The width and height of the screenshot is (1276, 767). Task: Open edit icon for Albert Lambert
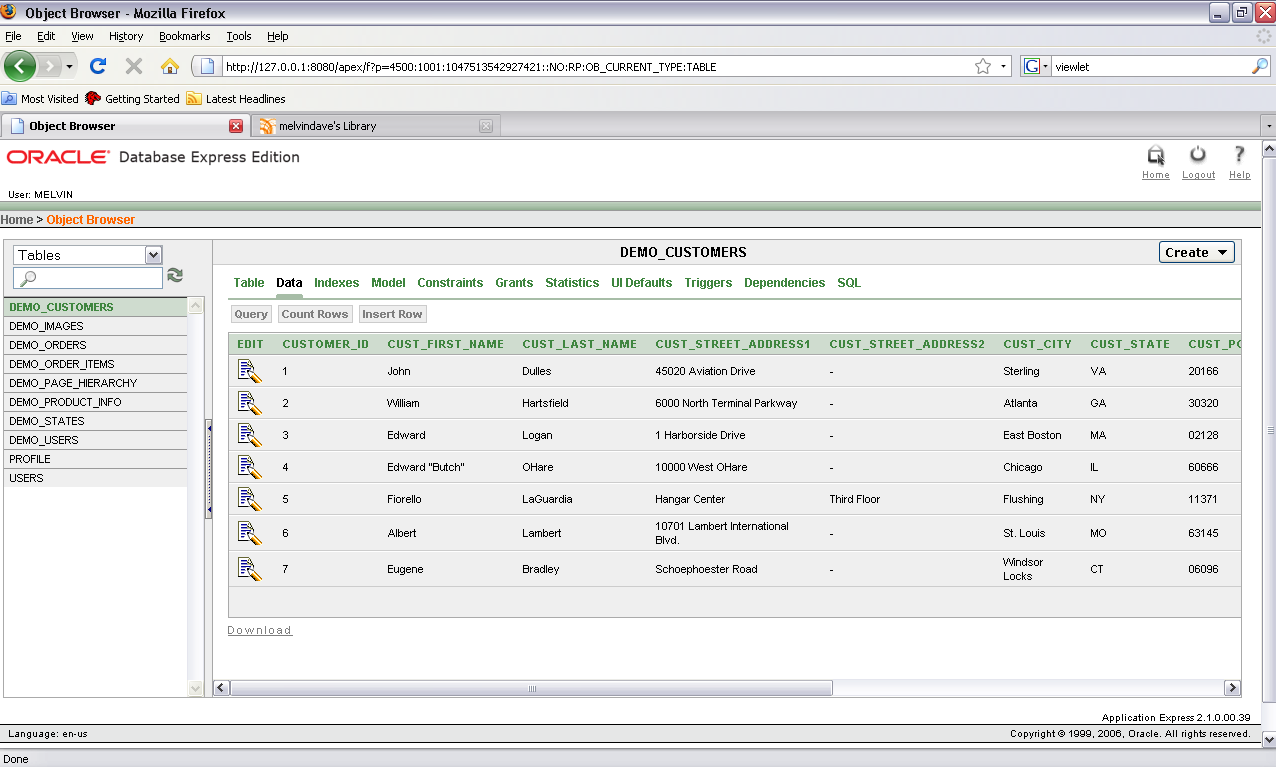tap(249, 533)
